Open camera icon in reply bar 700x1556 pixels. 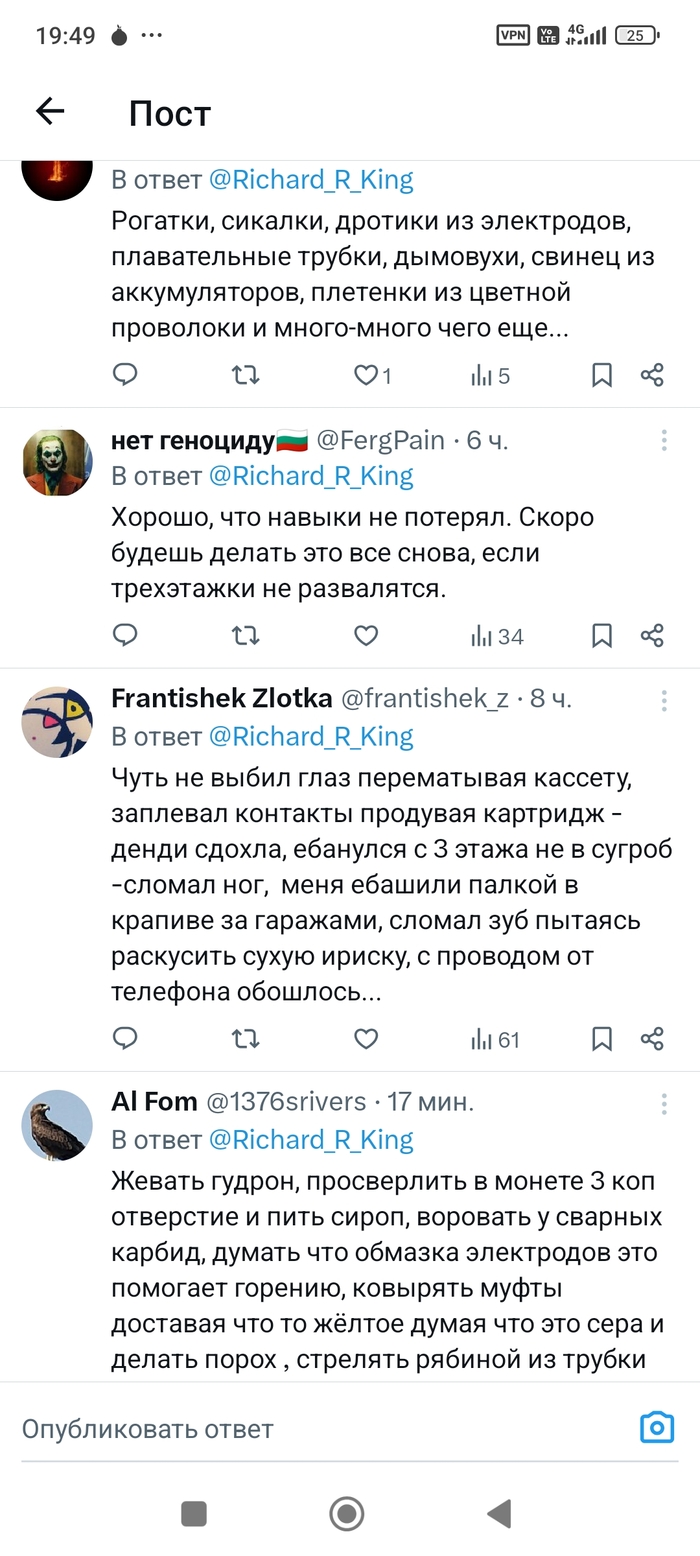(x=656, y=1427)
